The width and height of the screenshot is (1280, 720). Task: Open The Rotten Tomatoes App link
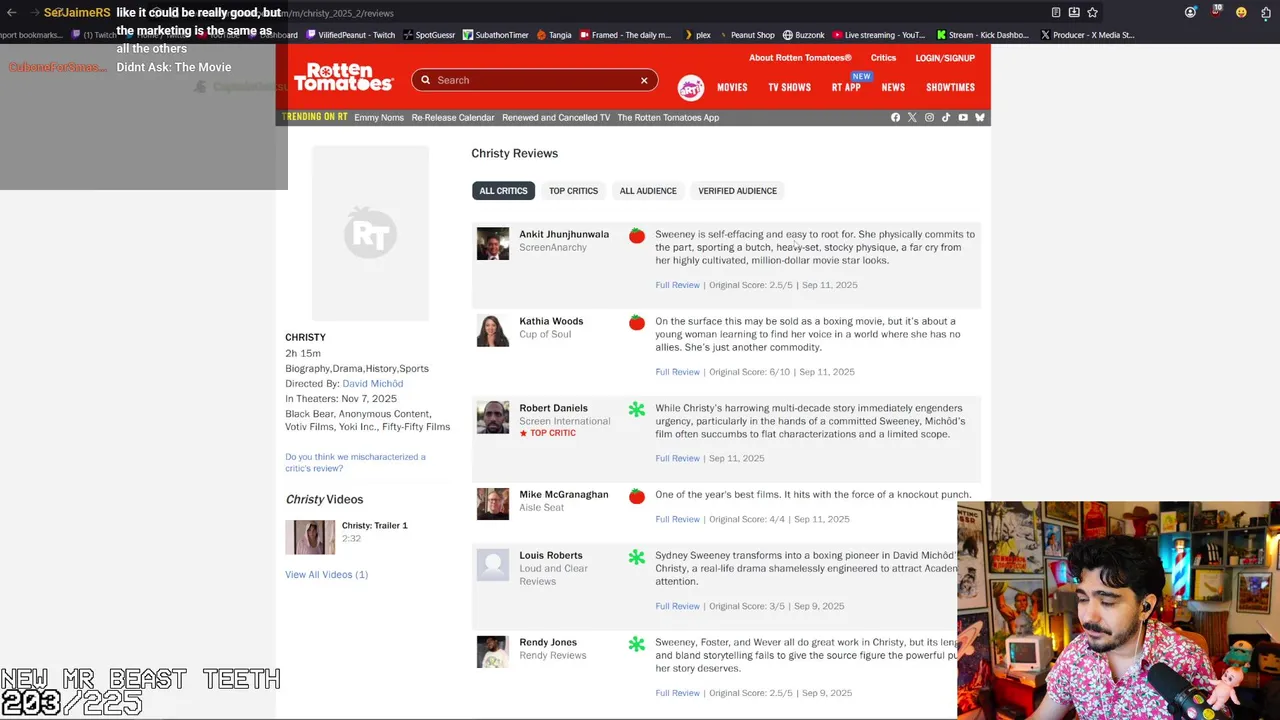[668, 118]
